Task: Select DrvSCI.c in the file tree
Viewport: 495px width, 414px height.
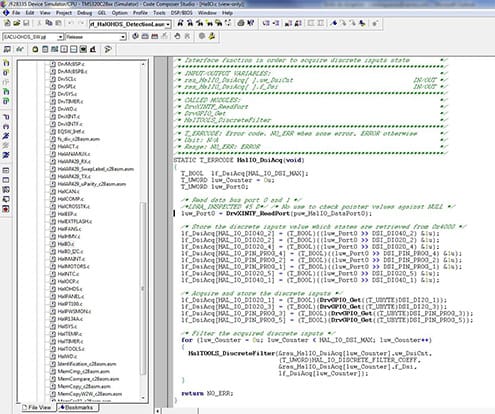Action: click(x=67, y=79)
